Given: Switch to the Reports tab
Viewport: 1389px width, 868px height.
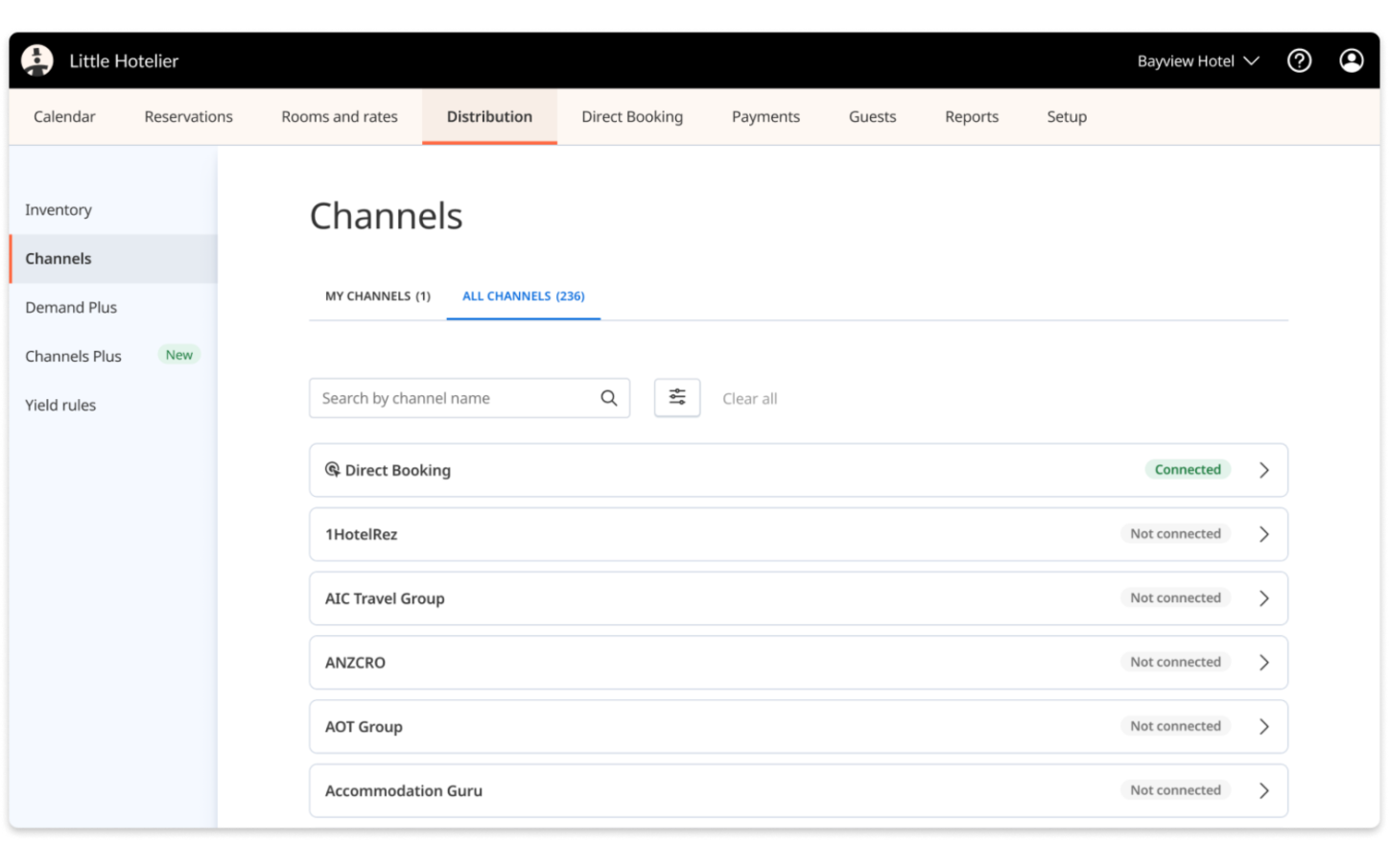Looking at the screenshot, I should pyautogui.click(x=972, y=117).
